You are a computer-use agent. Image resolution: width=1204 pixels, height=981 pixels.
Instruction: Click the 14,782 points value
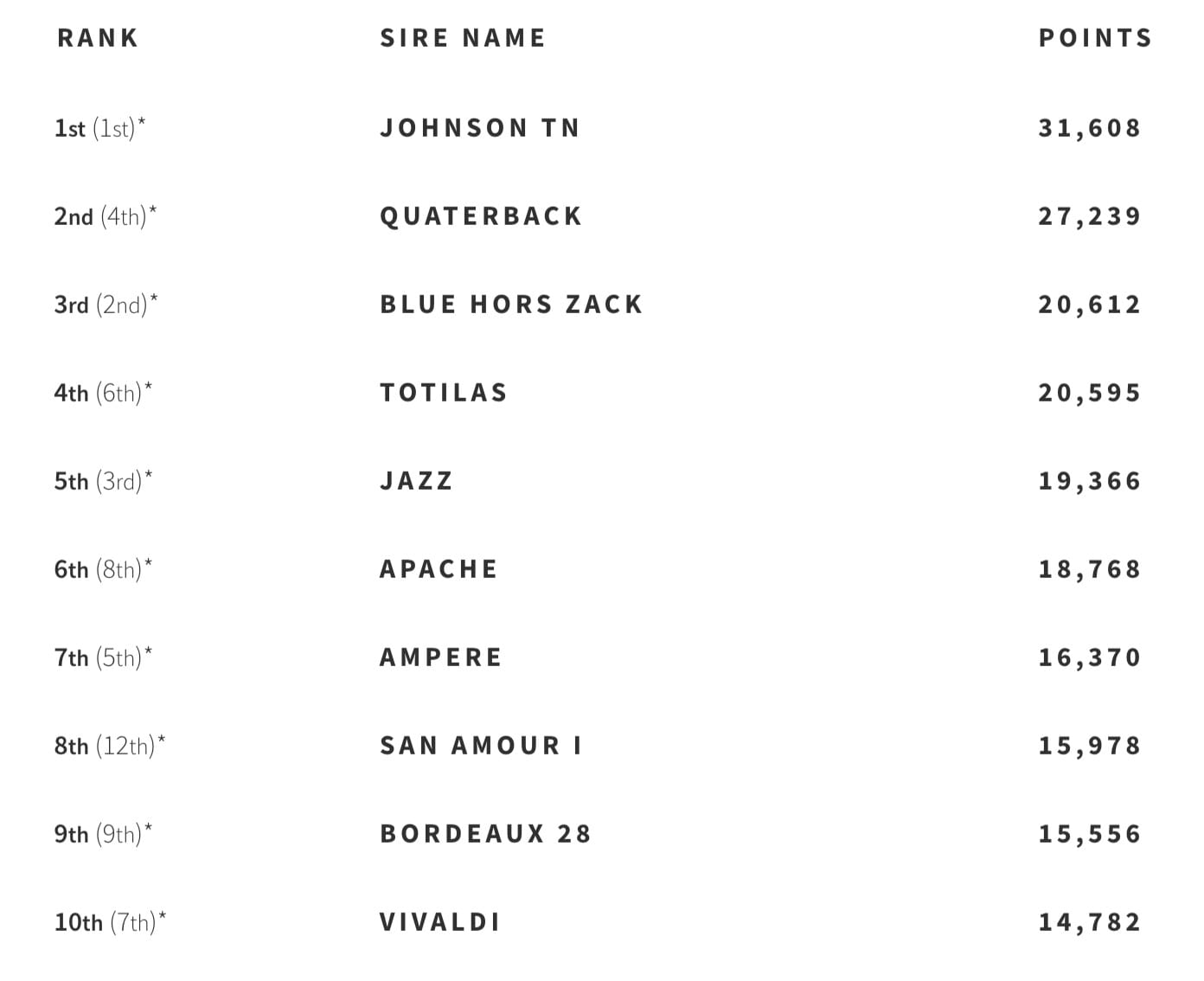coord(1090,922)
